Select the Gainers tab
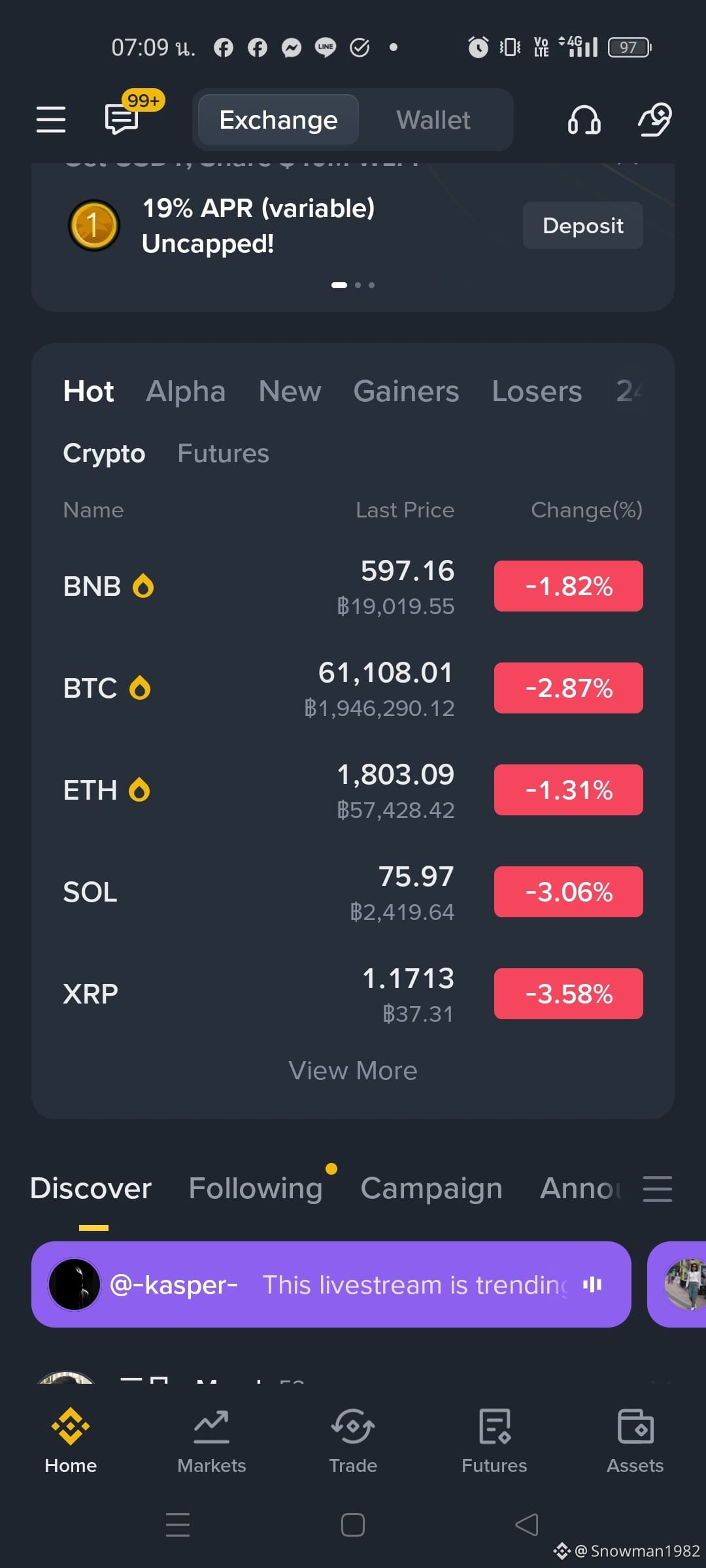Viewport: 706px width, 1568px height. click(406, 391)
